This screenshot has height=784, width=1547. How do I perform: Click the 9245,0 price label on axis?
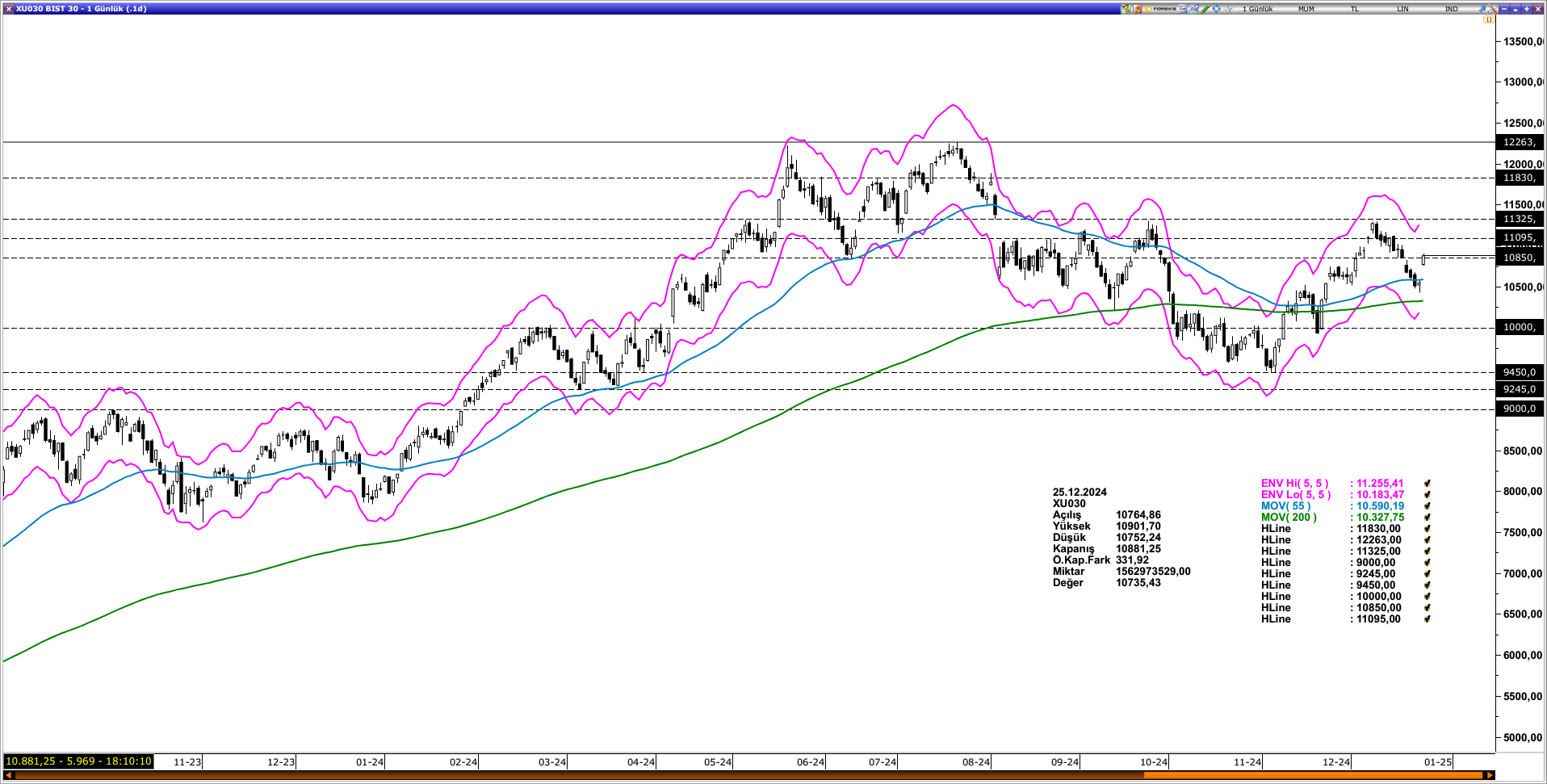[x=1520, y=389]
